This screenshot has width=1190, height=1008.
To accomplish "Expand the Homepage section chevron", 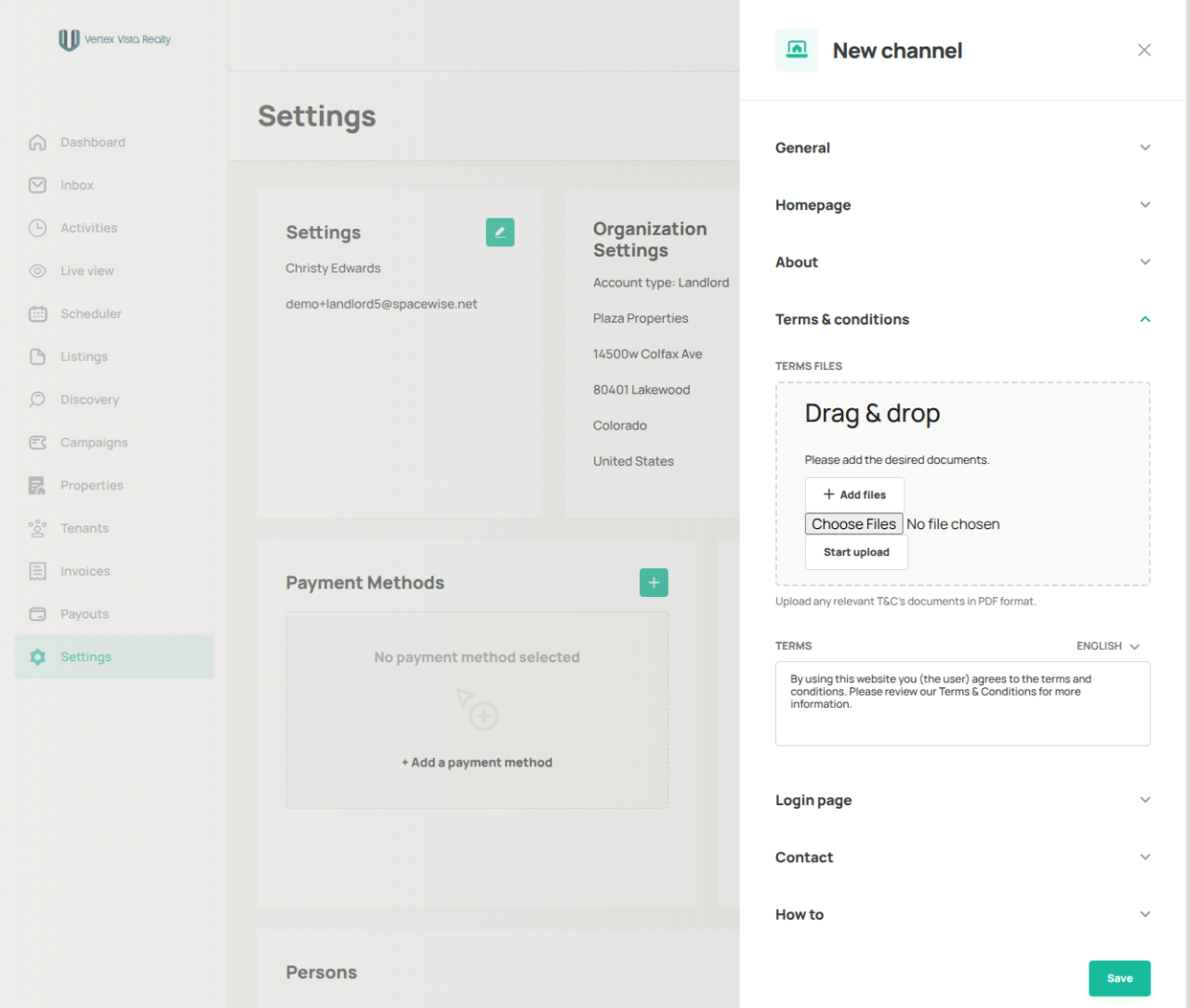I will point(1145,205).
